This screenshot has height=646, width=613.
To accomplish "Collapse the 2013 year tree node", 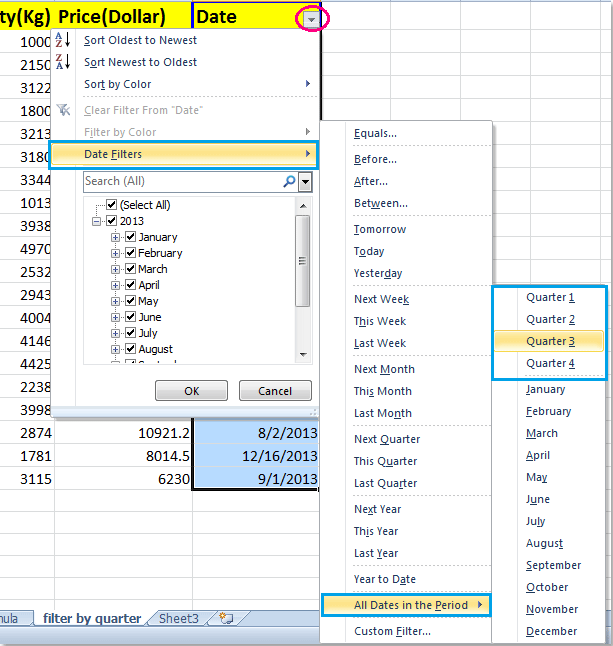I will coord(97,221).
